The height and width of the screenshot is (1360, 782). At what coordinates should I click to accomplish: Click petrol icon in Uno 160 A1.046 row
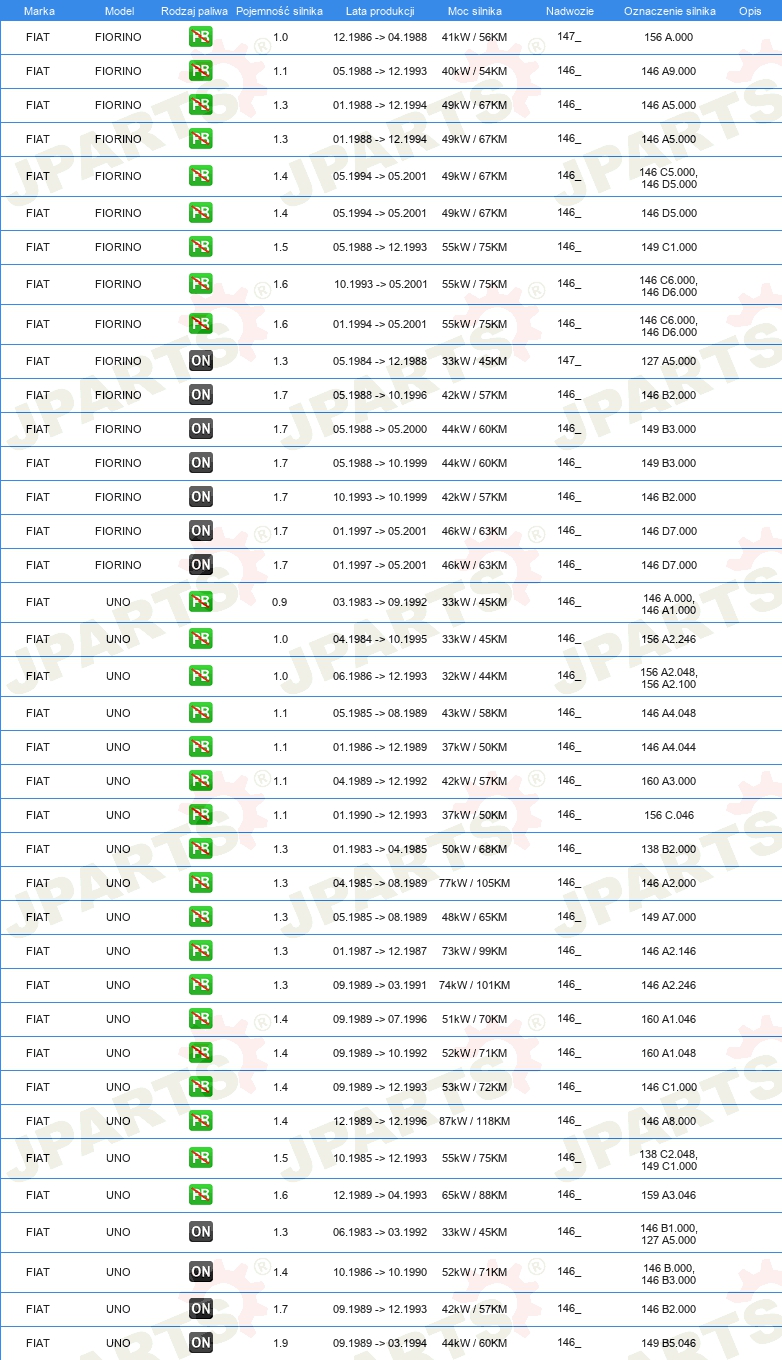pos(201,1019)
